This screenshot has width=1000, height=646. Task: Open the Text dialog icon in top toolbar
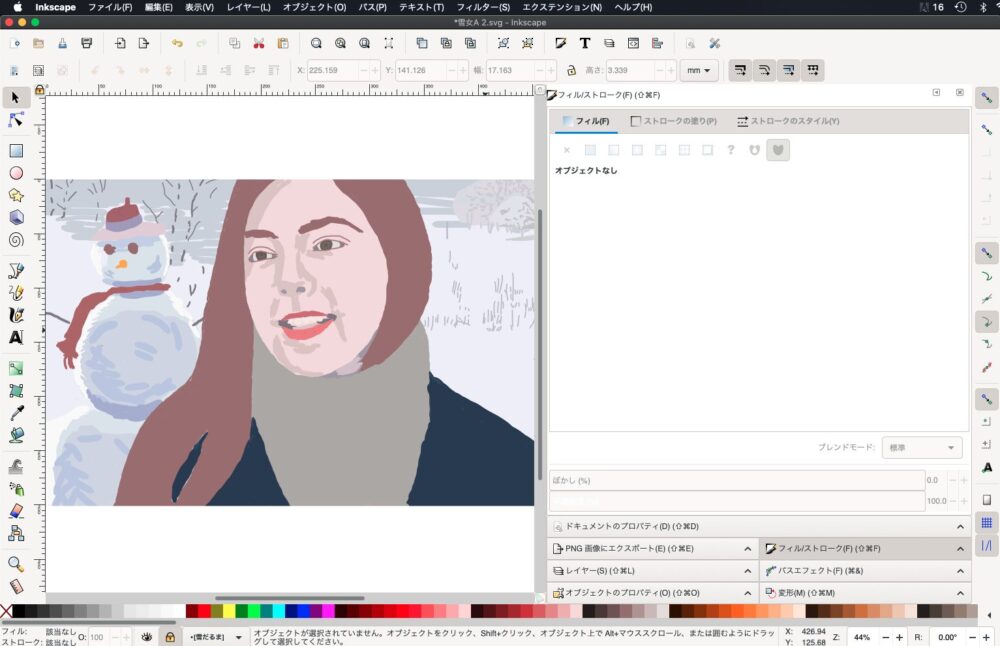(584, 43)
